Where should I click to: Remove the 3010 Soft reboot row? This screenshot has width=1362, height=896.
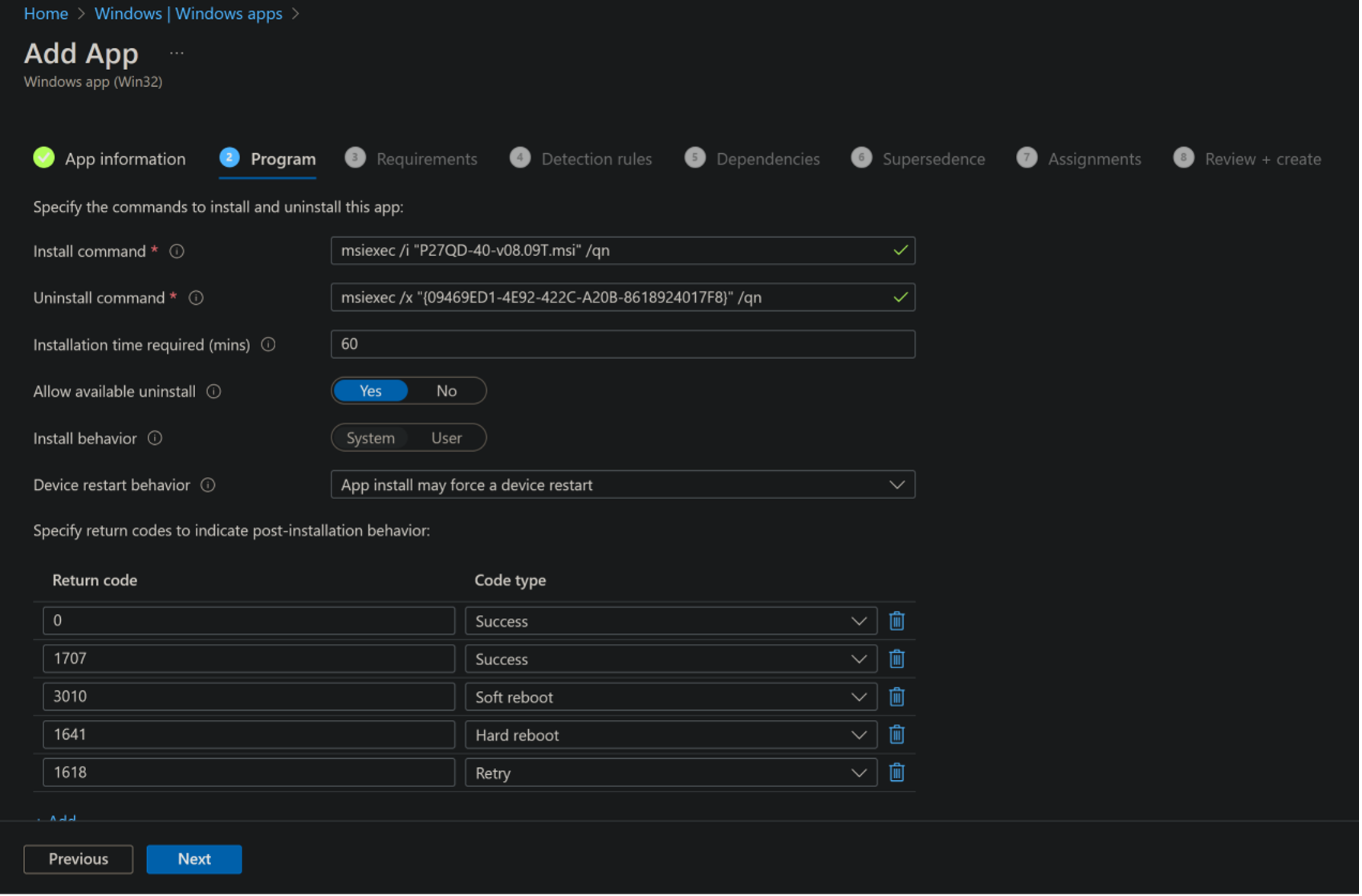tap(896, 697)
